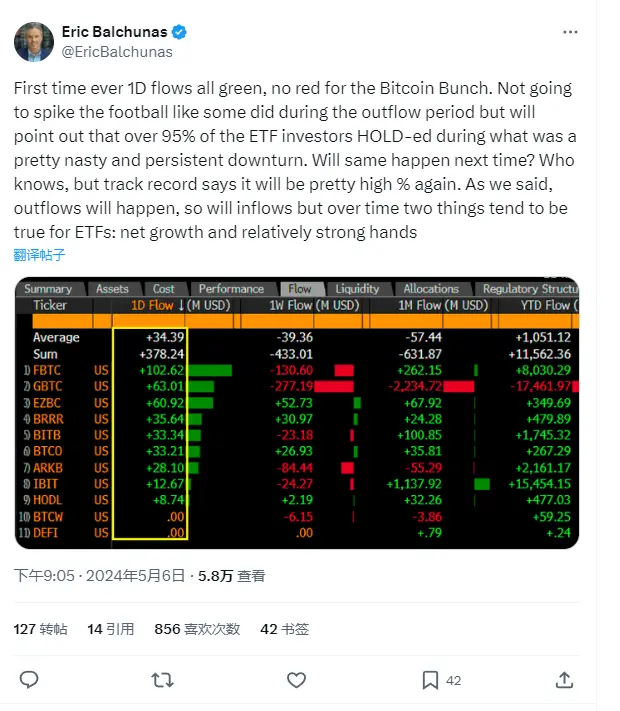Click the repost arrows icon
The image size is (620, 711).
pos(162,680)
